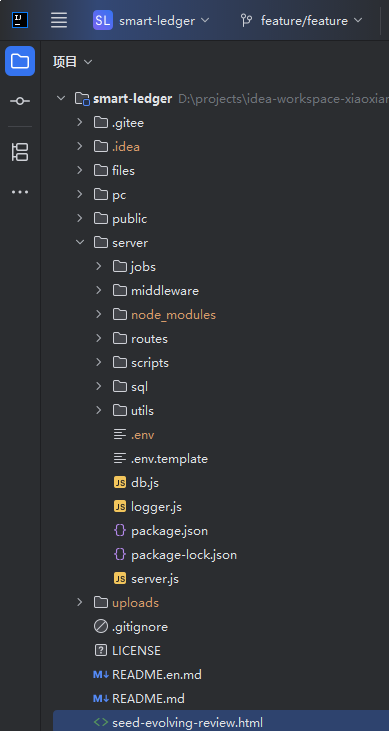Open the Project tool window icon
Viewport: 389px width, 731px height.
tap(20, 61)
